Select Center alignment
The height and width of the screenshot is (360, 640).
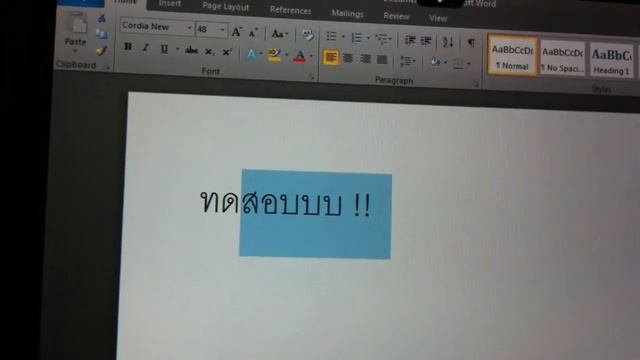click(348, 58)
